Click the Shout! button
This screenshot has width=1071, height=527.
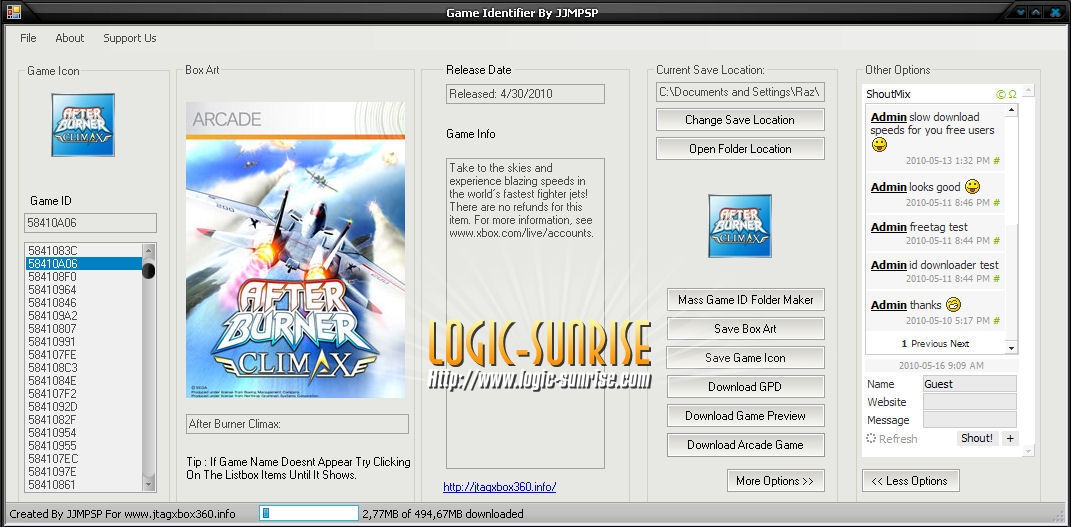click(977, 438)
